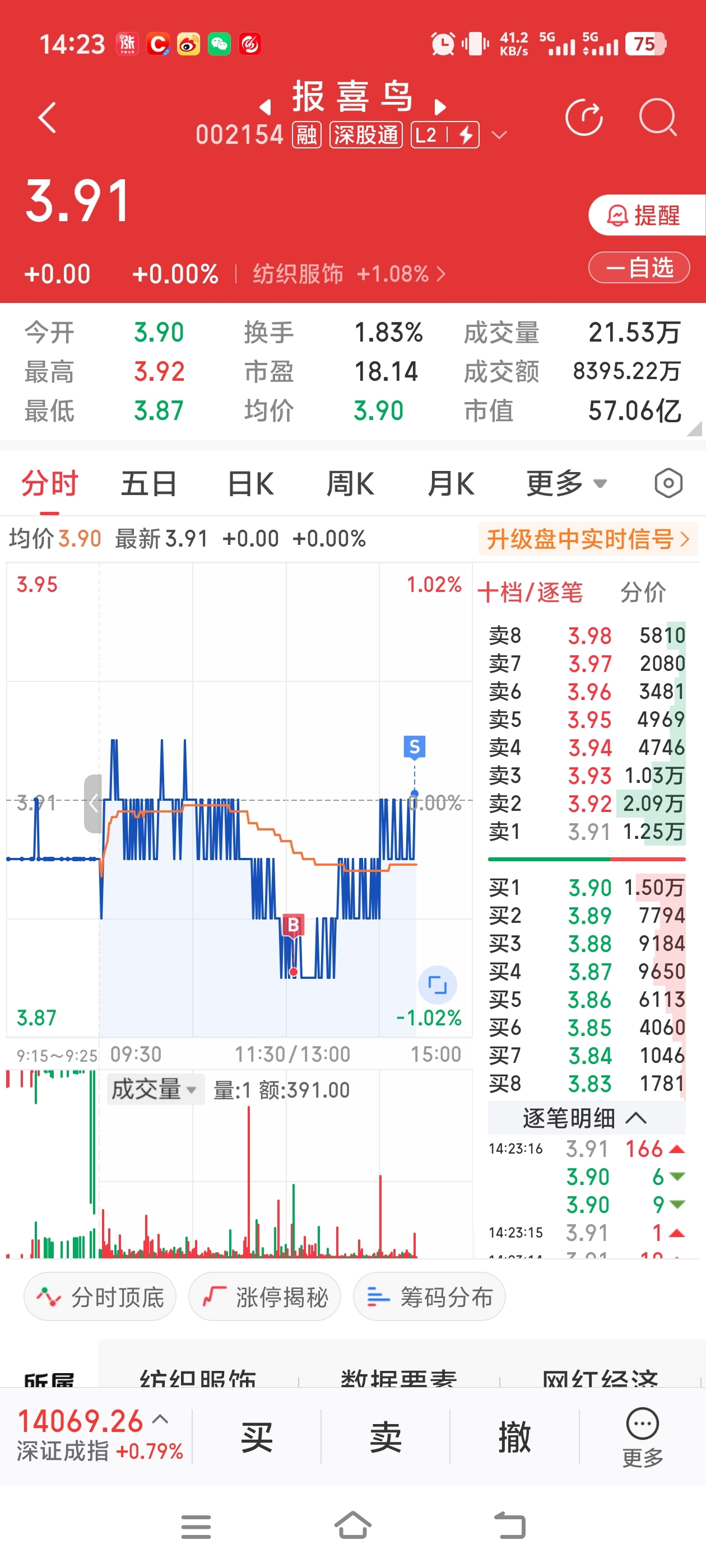The image size is (706, 1568).
Task: Tap the L2 lightning badge
Action: 445,134
